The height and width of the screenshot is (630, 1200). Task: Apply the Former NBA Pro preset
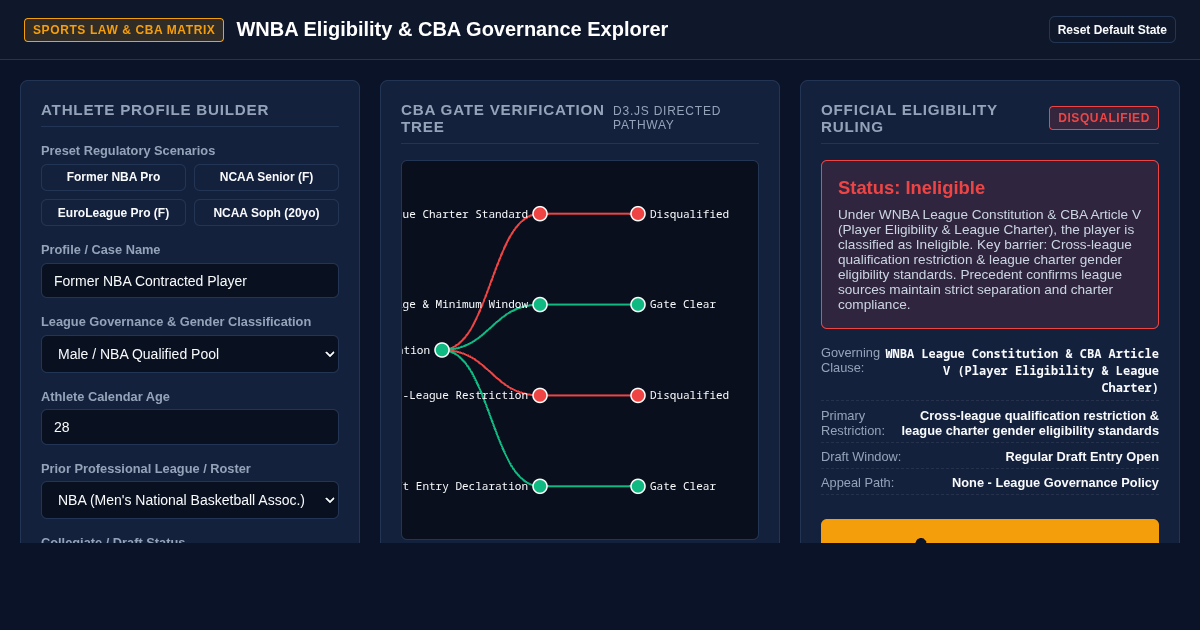pyautogui.click(x=113, y=177)
